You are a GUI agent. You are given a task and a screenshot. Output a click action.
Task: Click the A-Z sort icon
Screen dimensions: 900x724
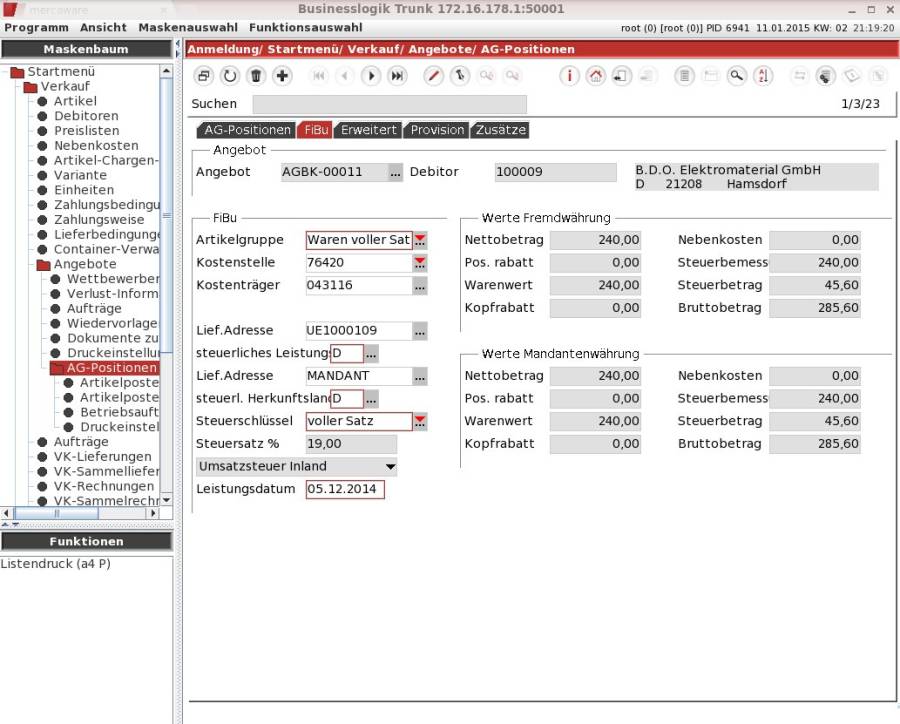point(763,76)
